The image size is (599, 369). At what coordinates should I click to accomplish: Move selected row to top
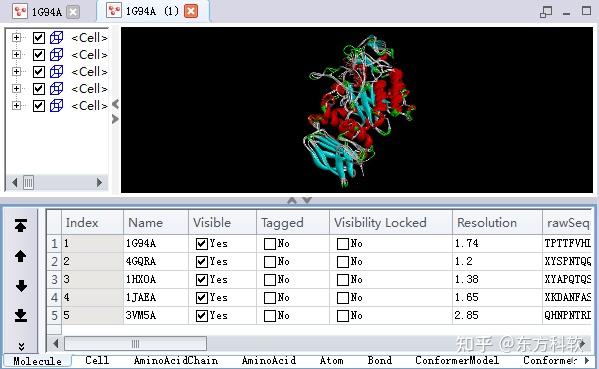coord(21,226)
